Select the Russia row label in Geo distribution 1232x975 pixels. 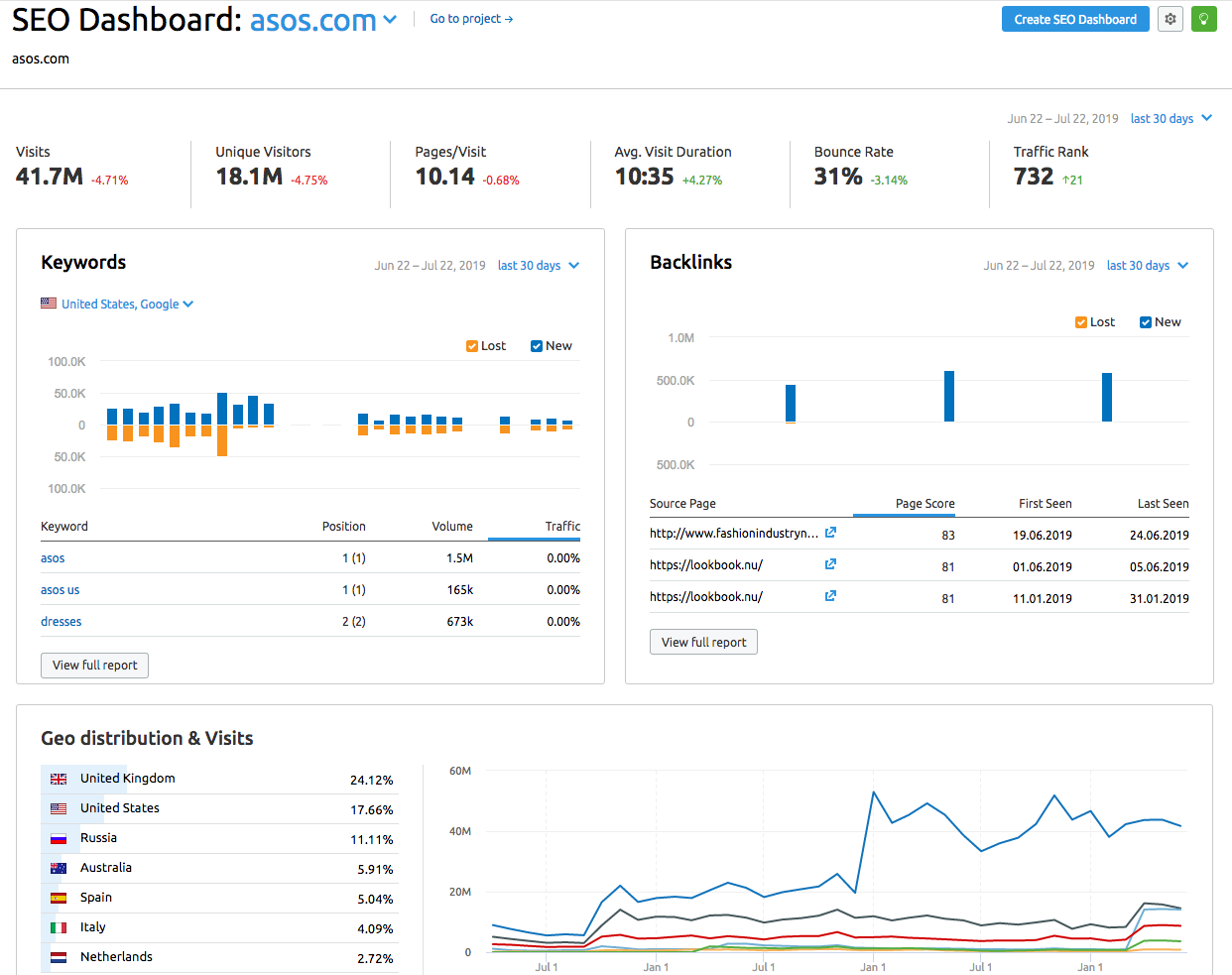point(98,838)
